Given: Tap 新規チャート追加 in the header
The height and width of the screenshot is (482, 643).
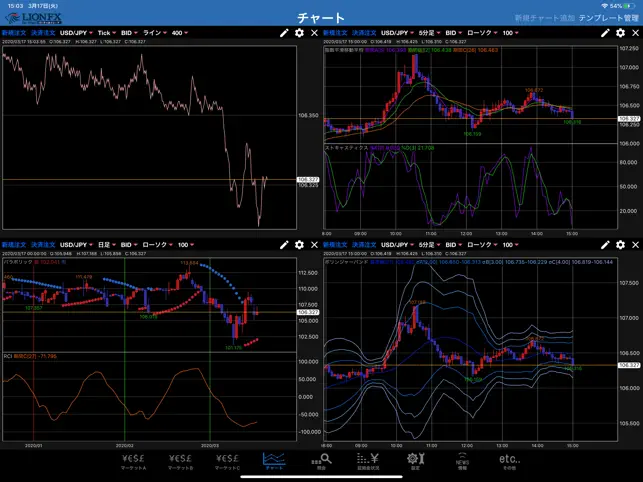Looking at the screenshot, I should (545, 18).
